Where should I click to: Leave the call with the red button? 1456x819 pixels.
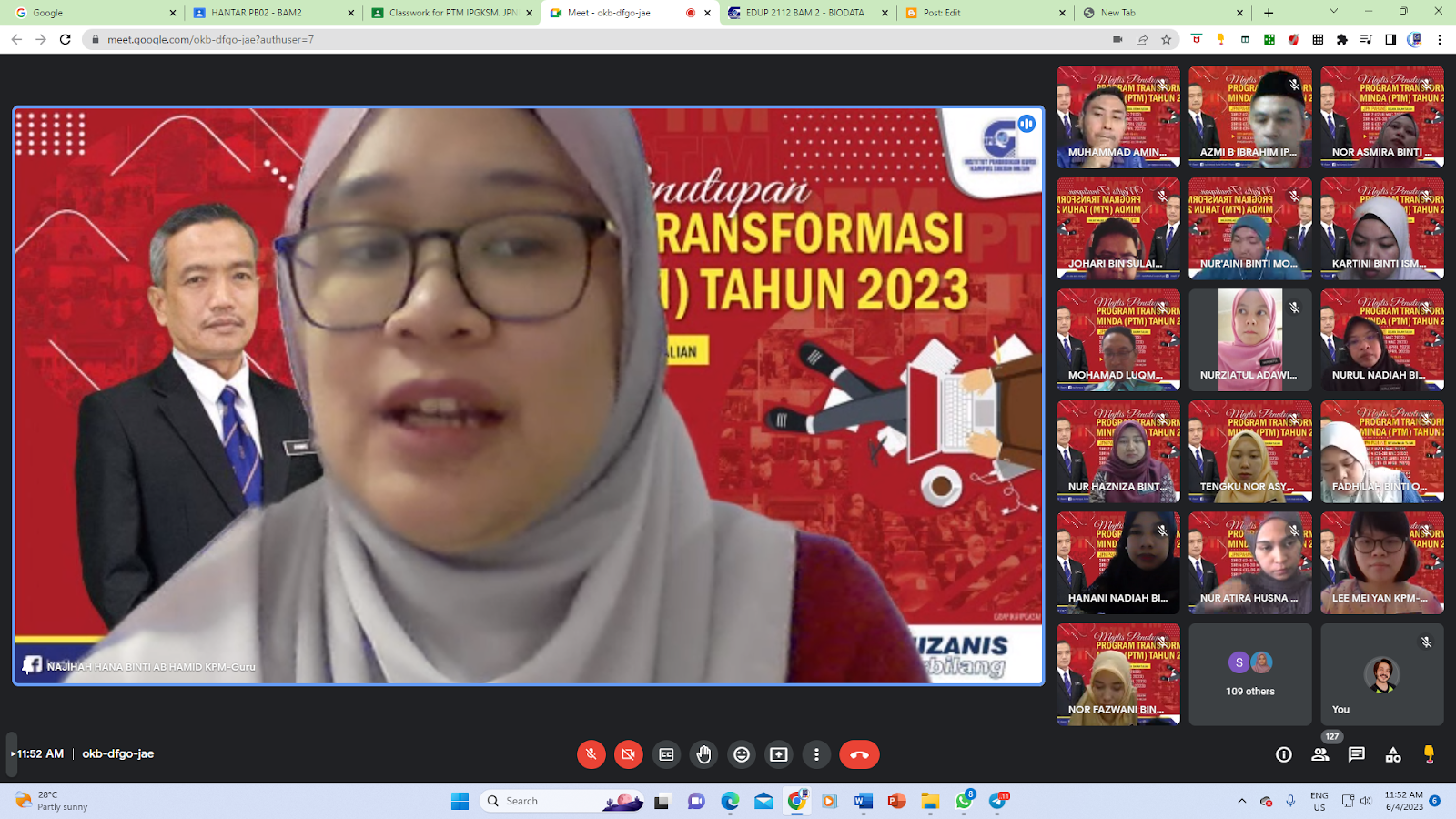click(859, 754)
